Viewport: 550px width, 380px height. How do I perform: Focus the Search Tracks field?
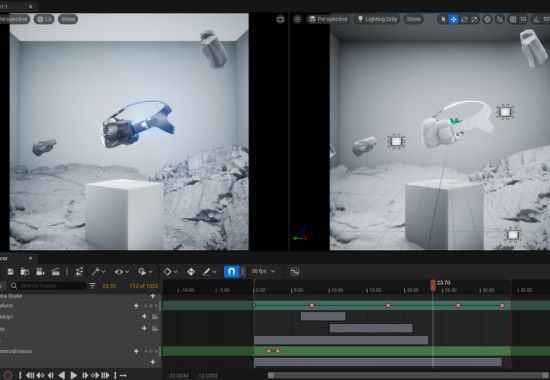pos(48,286)
